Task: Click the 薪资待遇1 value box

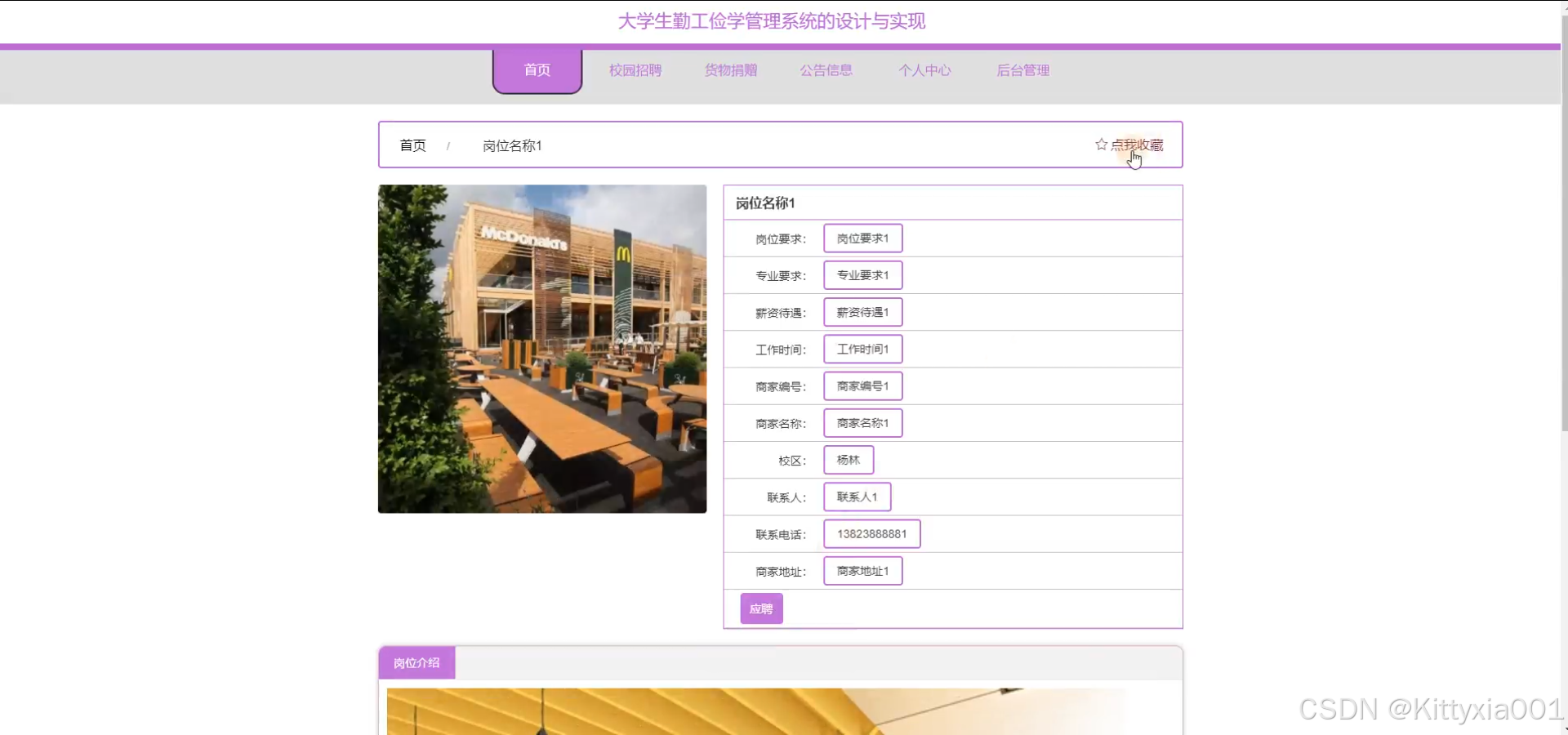Action: (x=862, y=312)
